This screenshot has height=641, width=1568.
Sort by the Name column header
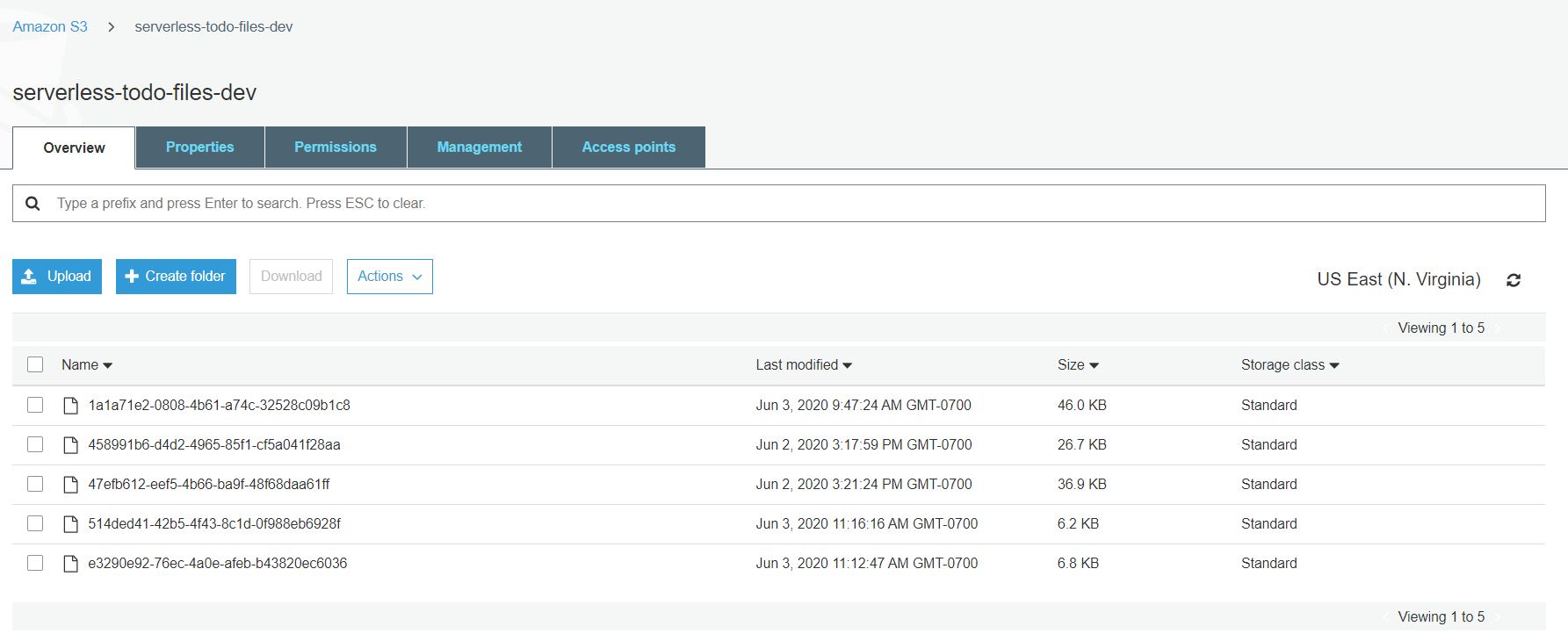click(x=87, y=364)
